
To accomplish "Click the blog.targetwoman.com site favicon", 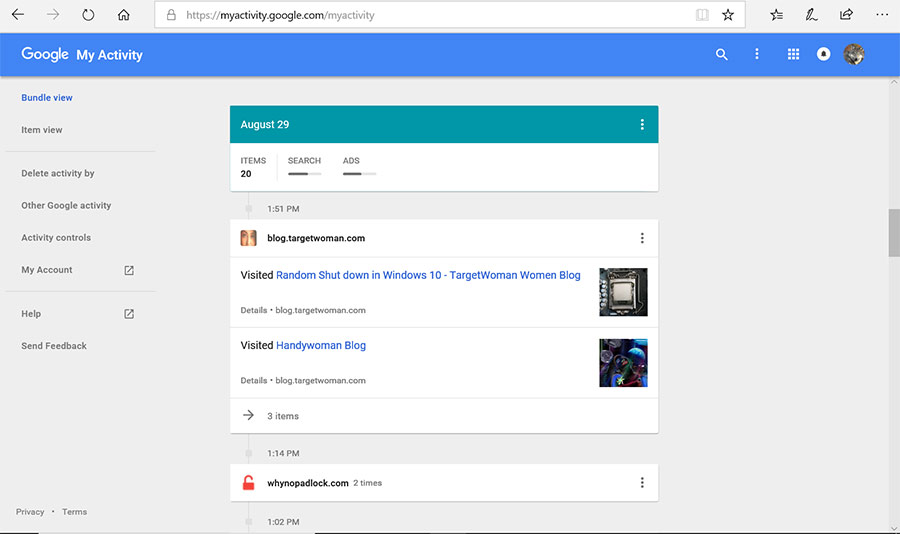I will [249, 238].
